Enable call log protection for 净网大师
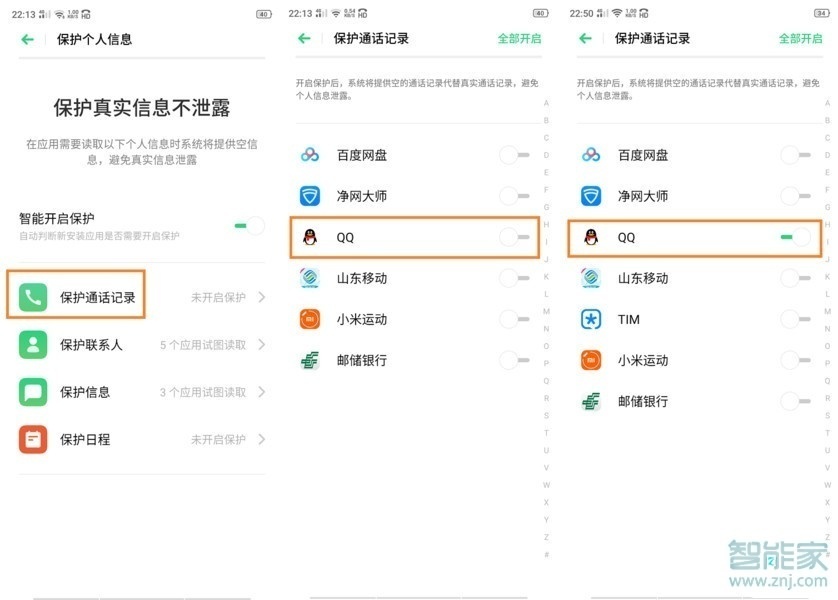This screenshot has height=600, width=838. 515,196
